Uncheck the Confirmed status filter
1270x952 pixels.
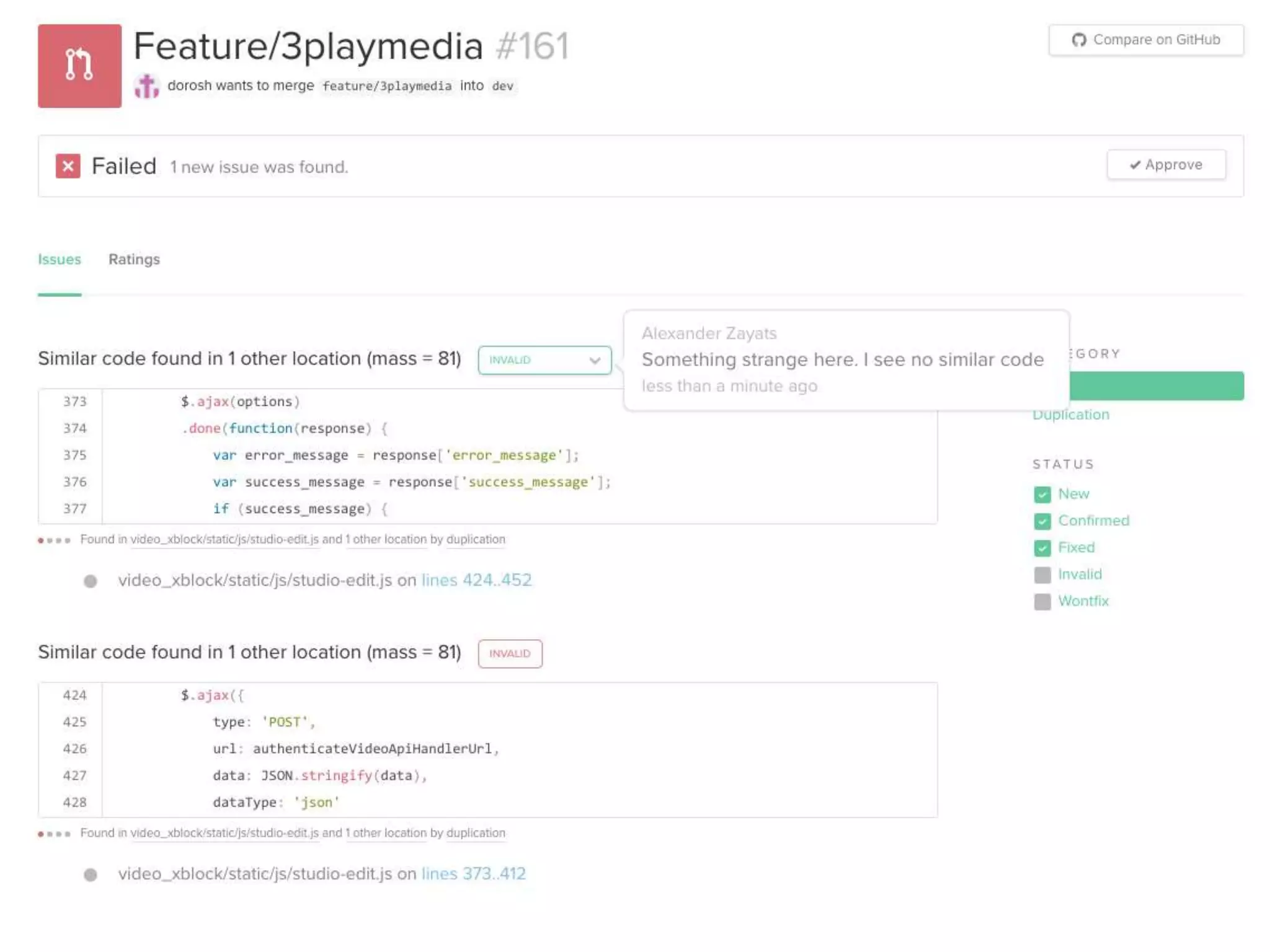[1042, 521]
